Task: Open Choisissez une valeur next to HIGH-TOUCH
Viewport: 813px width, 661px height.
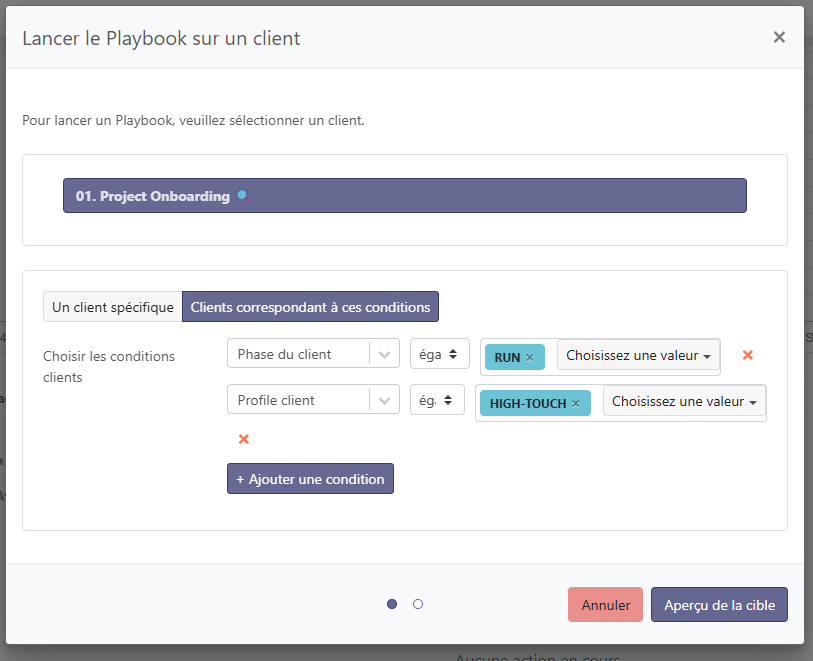Action: [x=684, y=401]
